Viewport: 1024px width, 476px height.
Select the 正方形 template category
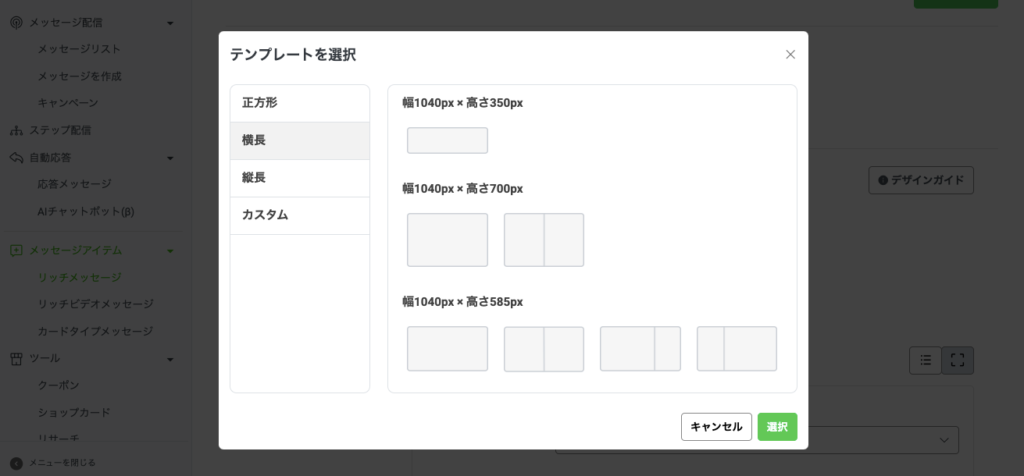click(x=300, y=103)
